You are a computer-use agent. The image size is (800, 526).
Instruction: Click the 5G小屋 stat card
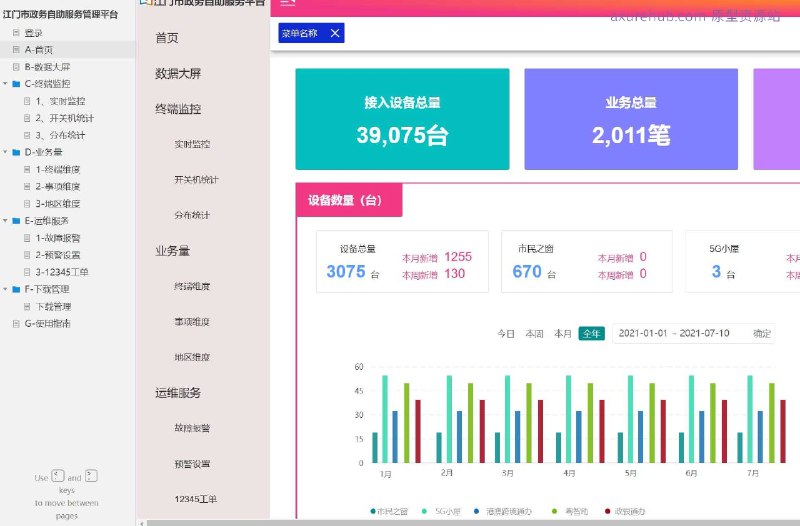742,261
